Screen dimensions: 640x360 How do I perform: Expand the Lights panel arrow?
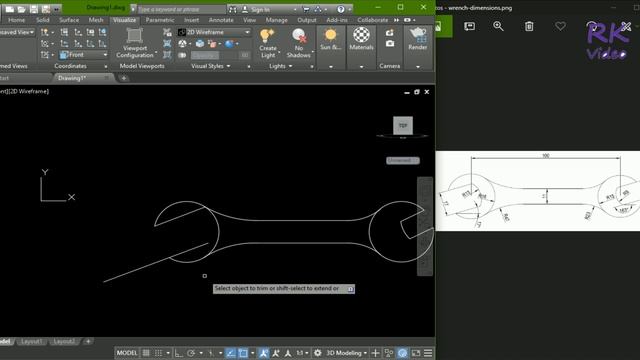[x=291, y=66]
